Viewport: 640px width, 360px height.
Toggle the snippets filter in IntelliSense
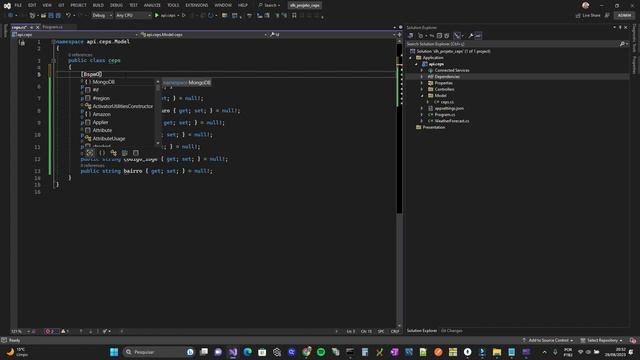136,153
